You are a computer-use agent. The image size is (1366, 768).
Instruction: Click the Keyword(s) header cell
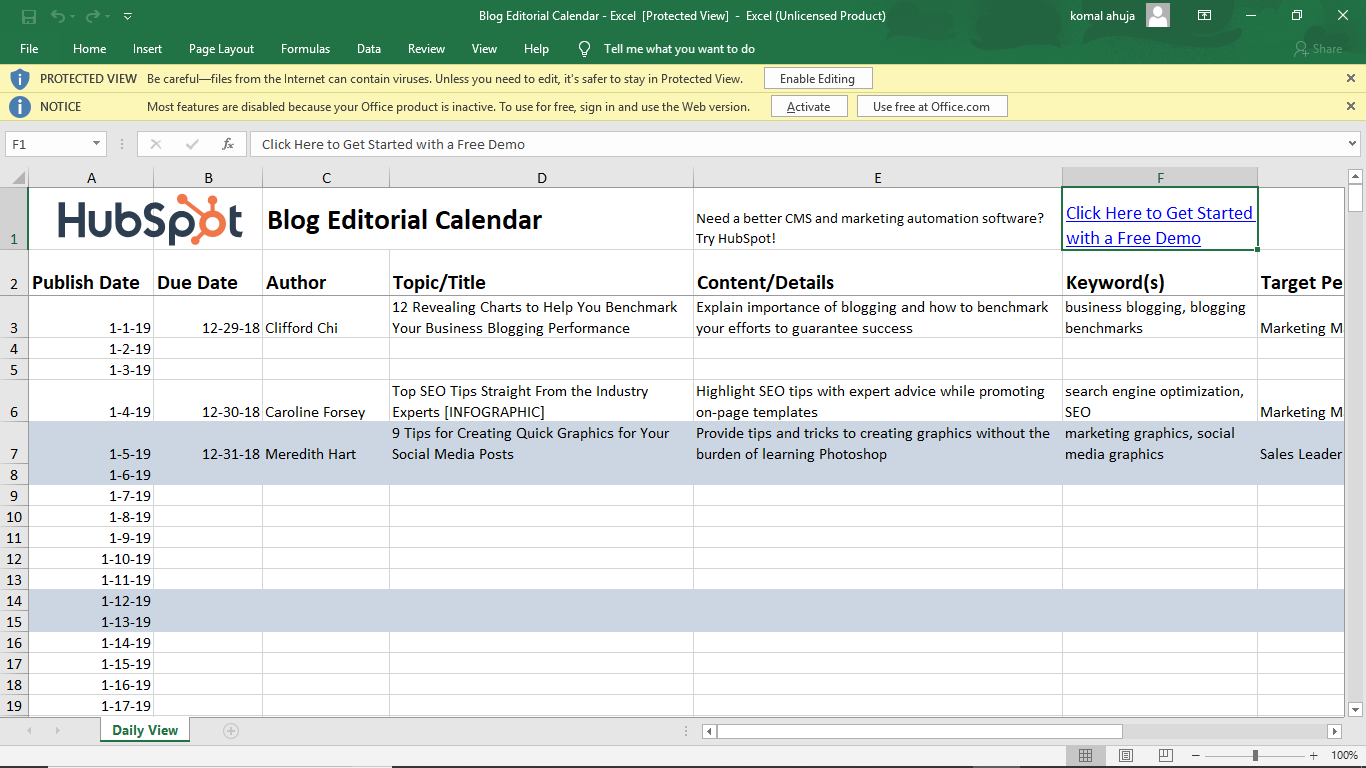point(1160,272)
